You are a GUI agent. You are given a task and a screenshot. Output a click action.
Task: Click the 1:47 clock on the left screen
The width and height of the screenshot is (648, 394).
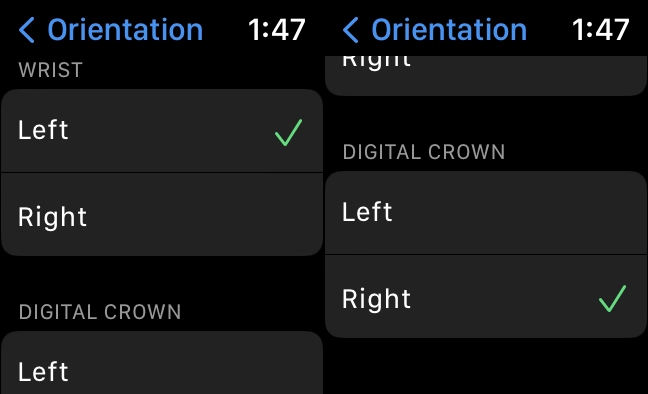[x=276, y=30]
